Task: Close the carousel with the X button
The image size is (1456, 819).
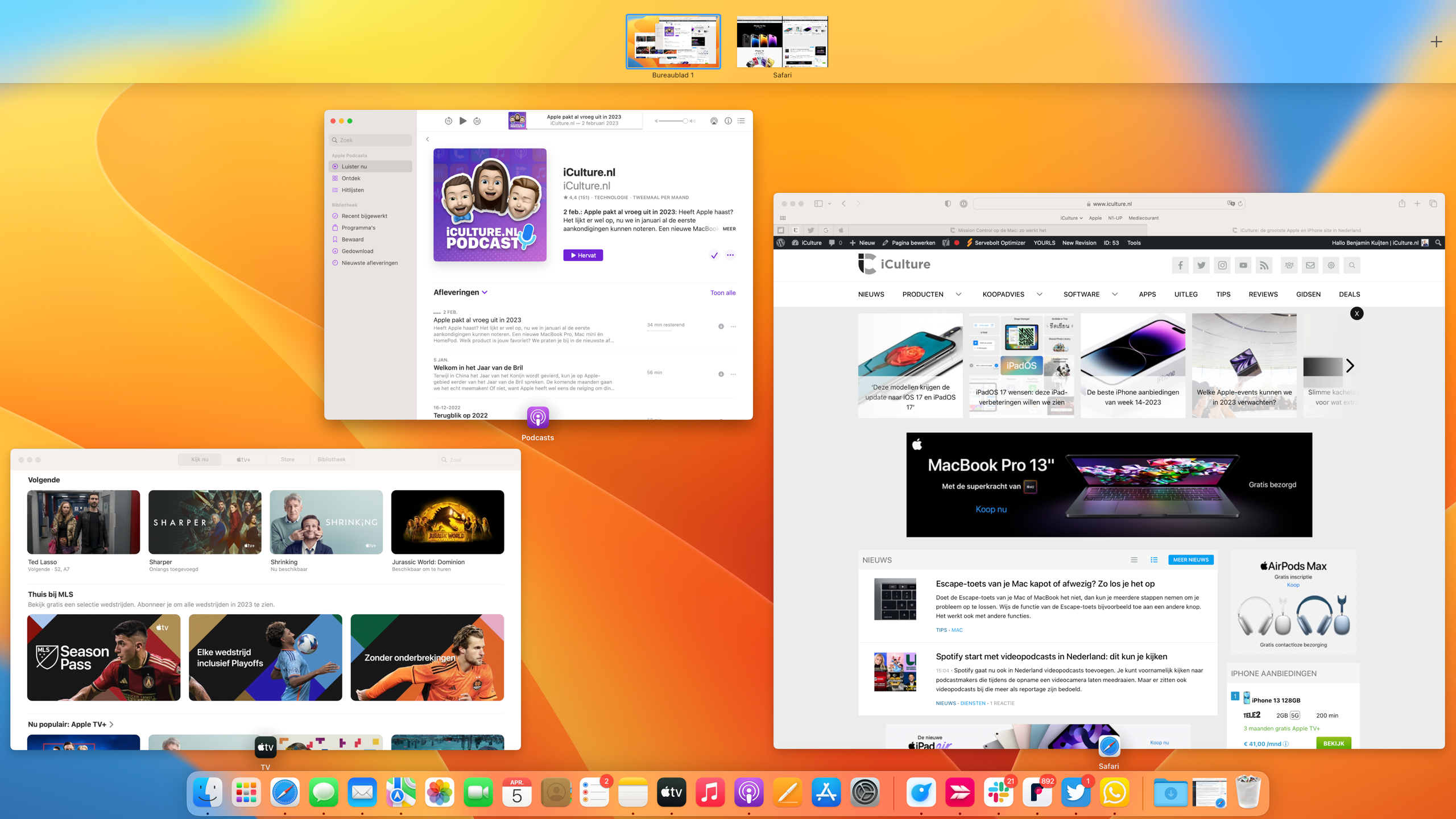Action: [x=1356, y=313]
